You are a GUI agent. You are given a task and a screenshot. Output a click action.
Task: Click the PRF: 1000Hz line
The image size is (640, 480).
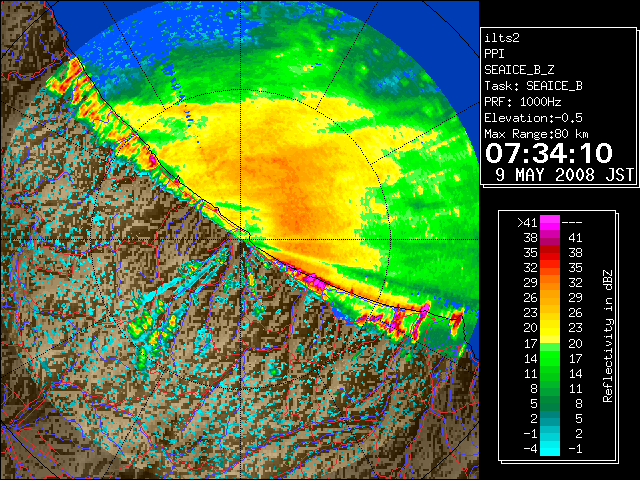523,102
